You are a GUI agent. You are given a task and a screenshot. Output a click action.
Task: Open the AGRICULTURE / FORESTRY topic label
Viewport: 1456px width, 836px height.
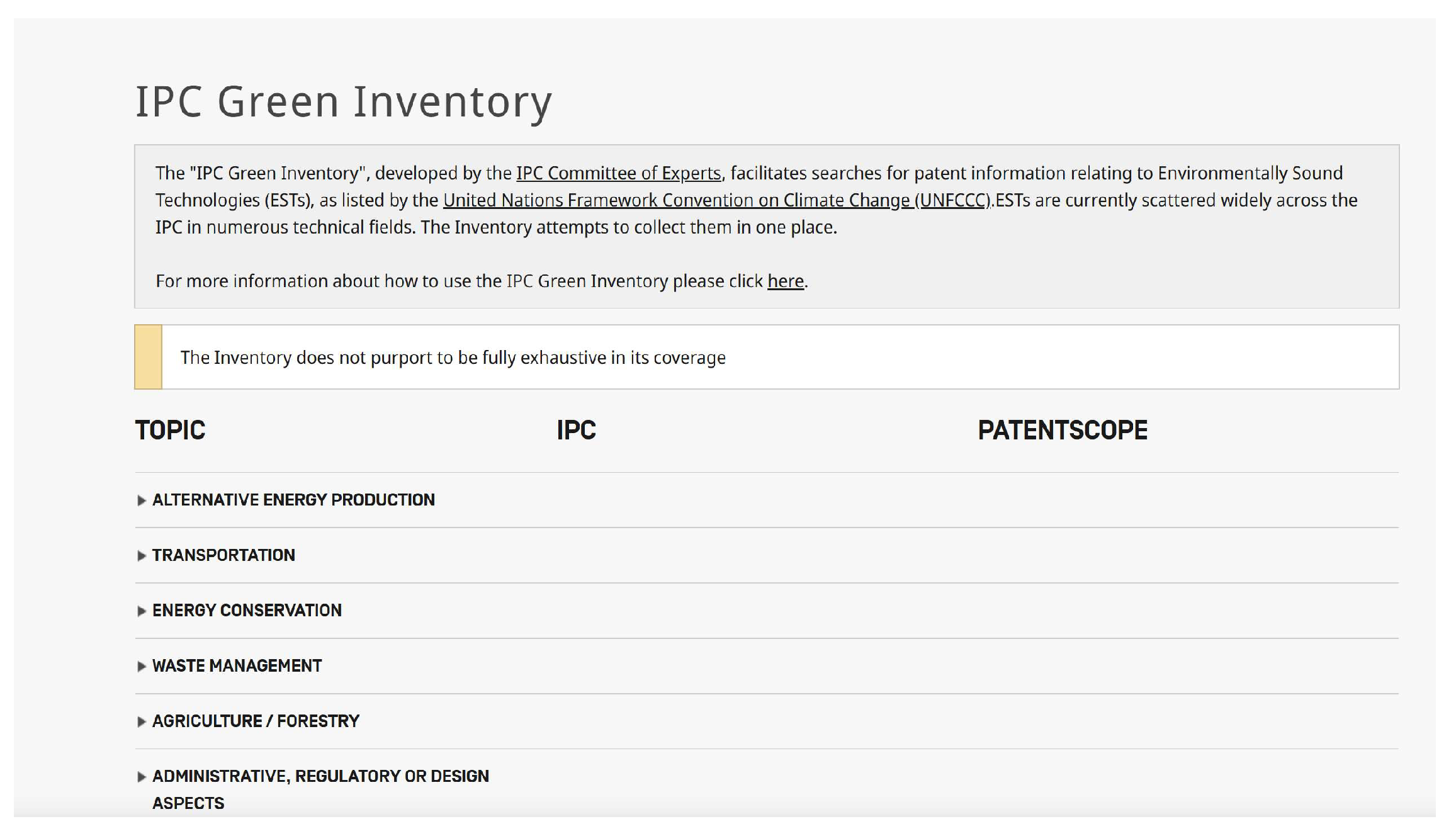click(x=256, y=721)
